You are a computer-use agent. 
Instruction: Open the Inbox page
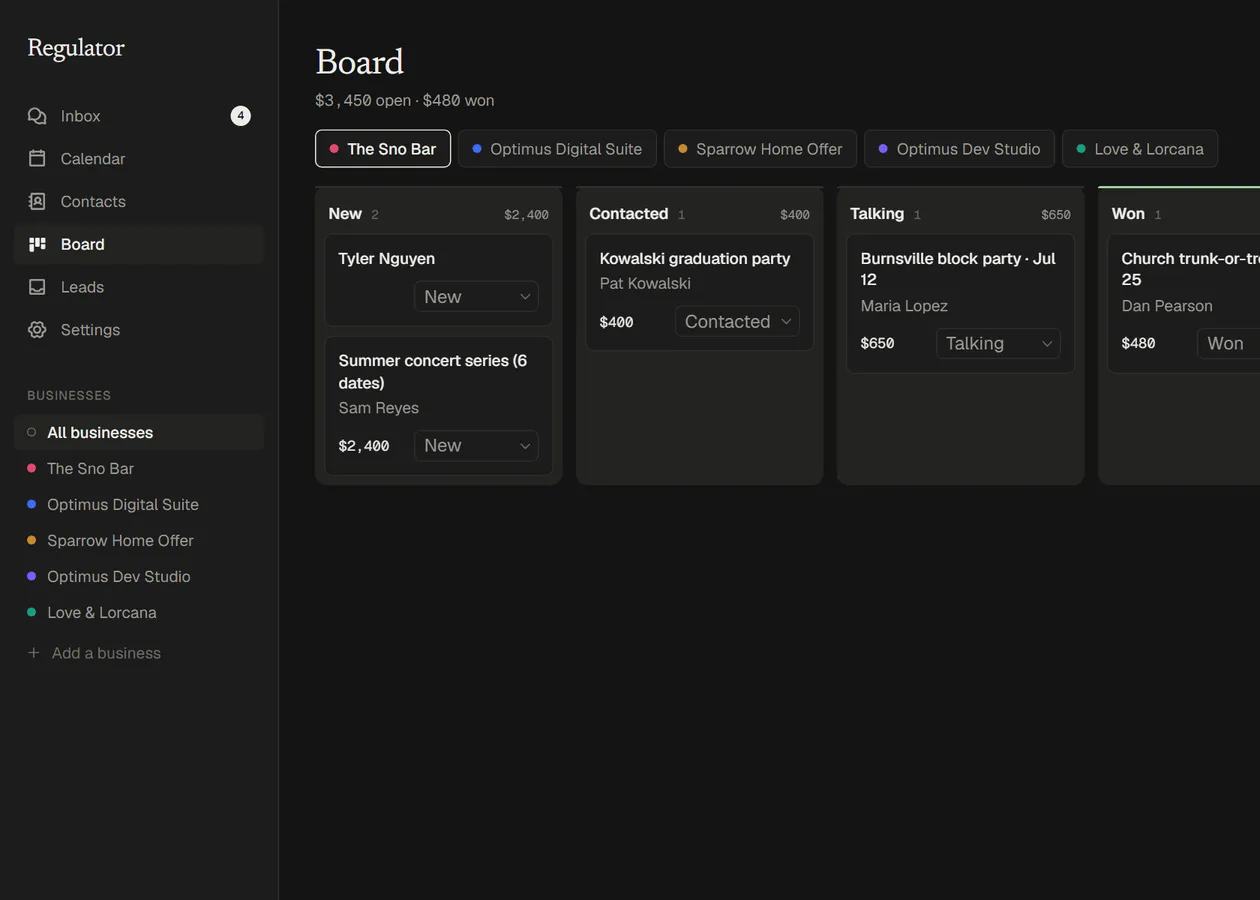[139, 116]
